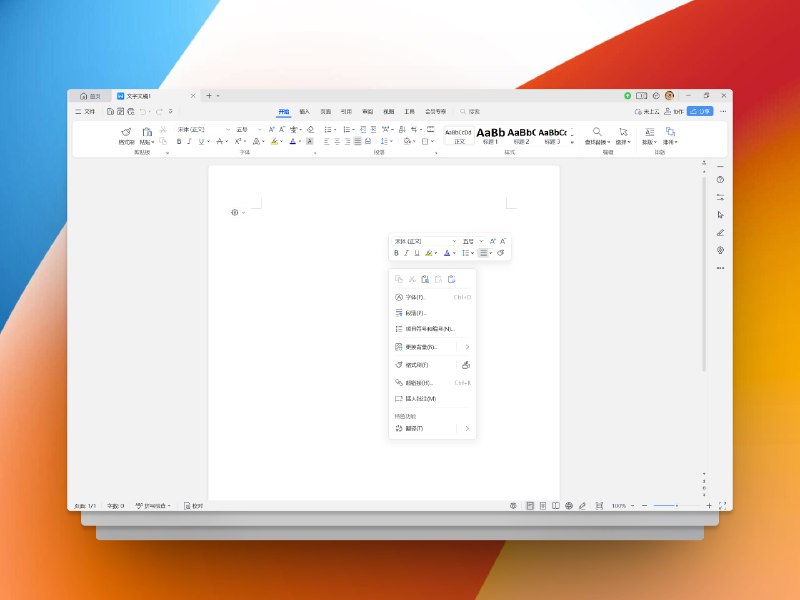800x600 pixels.
Task: Open the font size dropdown in the ribbon
Action: pyautogui.click(x=260, y=130)
